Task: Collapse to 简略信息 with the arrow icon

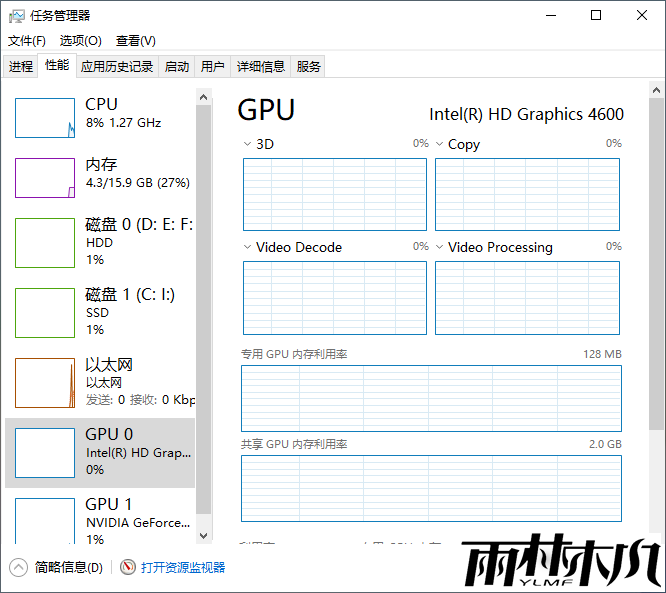Action: 18,567
